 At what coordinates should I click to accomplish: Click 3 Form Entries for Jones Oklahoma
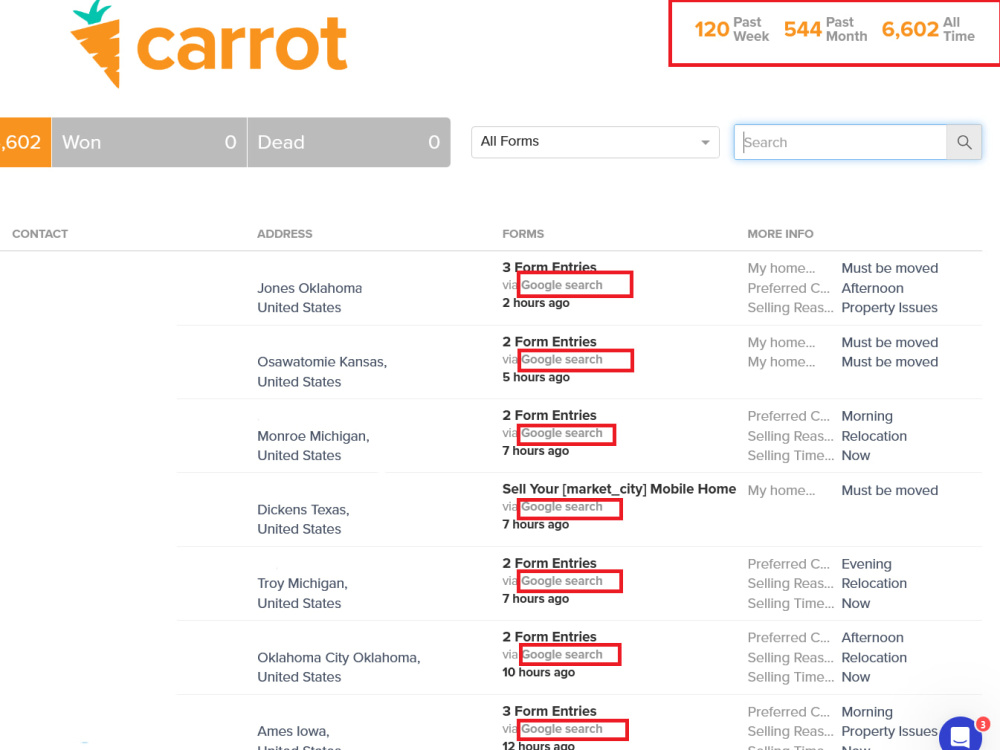549,267
